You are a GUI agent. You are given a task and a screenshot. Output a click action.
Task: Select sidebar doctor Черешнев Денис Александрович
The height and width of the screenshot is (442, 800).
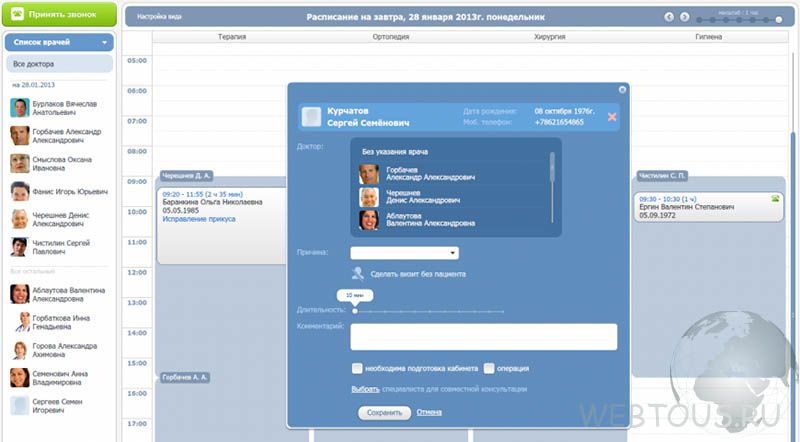point(60,219)
